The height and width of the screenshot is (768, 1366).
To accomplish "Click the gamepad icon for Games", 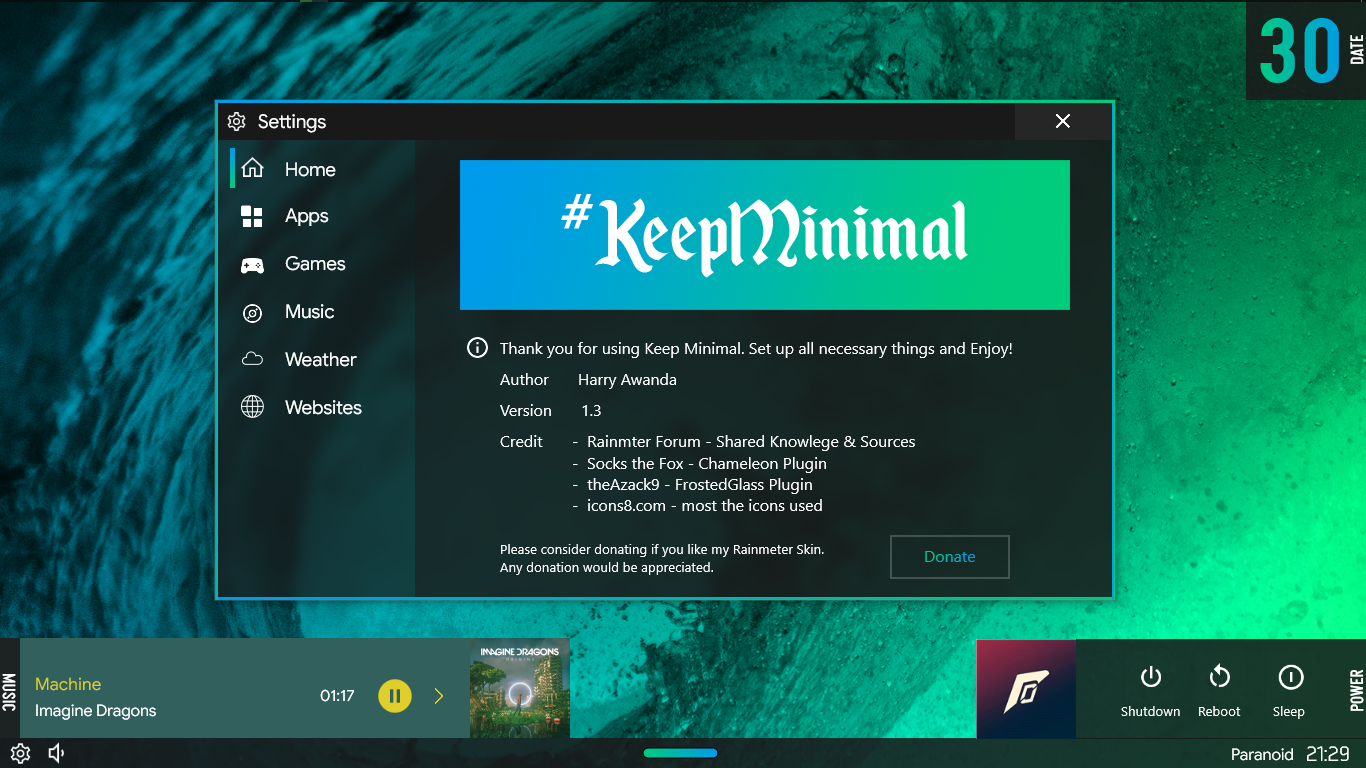I will click(x=252, y=265).
